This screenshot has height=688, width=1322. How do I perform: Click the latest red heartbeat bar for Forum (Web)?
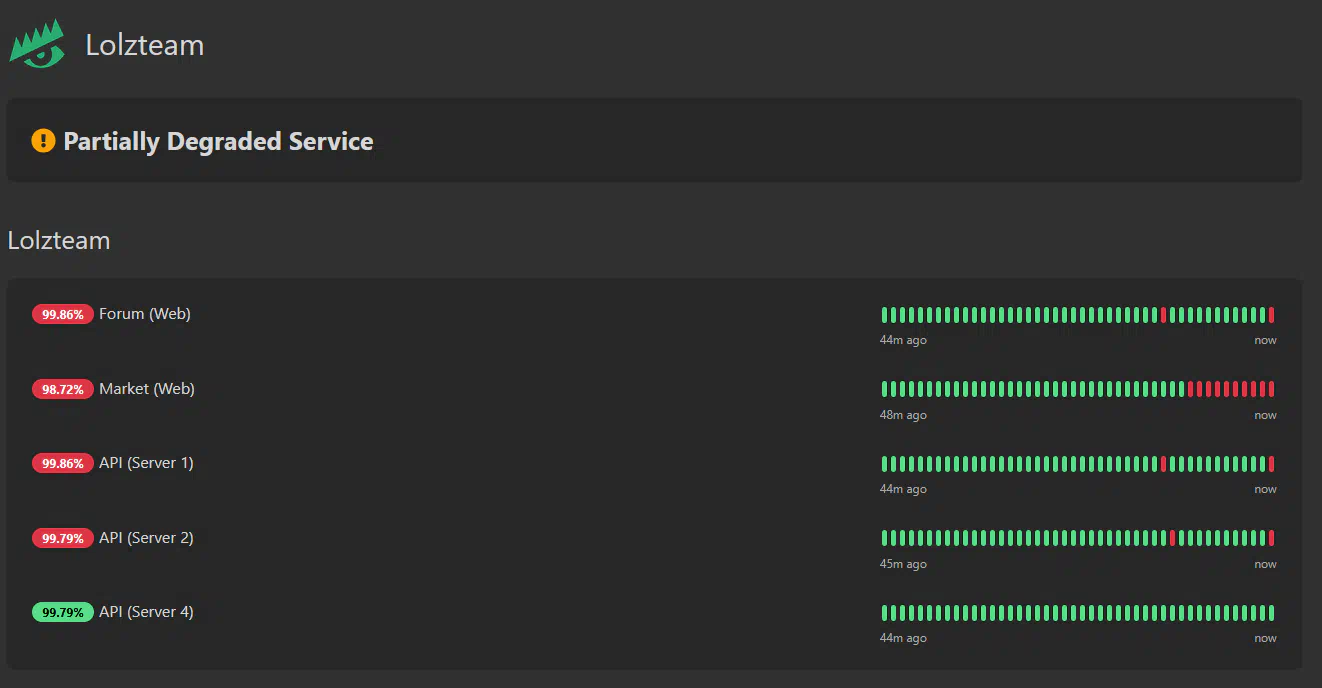1271,315
